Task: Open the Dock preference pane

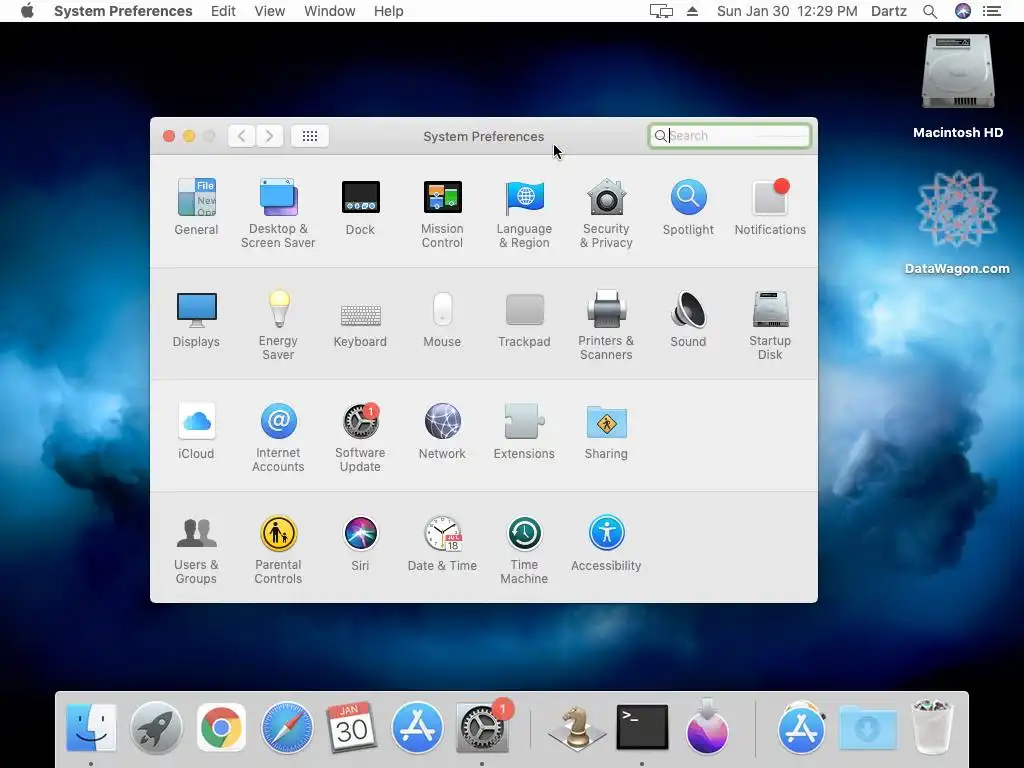Action: pyautogui.click(x=360, y=206)
